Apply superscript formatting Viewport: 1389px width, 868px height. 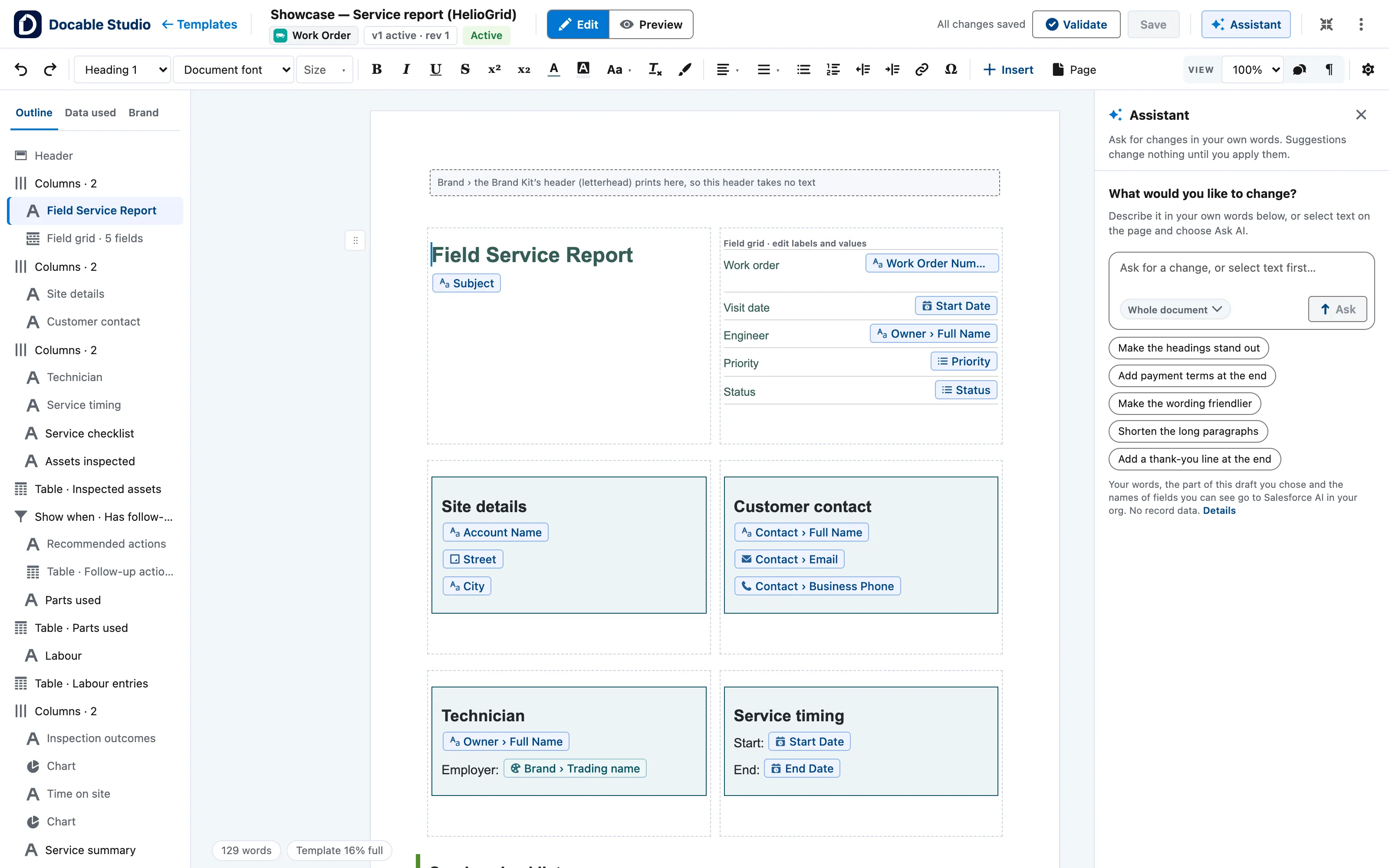coord(494,69)
